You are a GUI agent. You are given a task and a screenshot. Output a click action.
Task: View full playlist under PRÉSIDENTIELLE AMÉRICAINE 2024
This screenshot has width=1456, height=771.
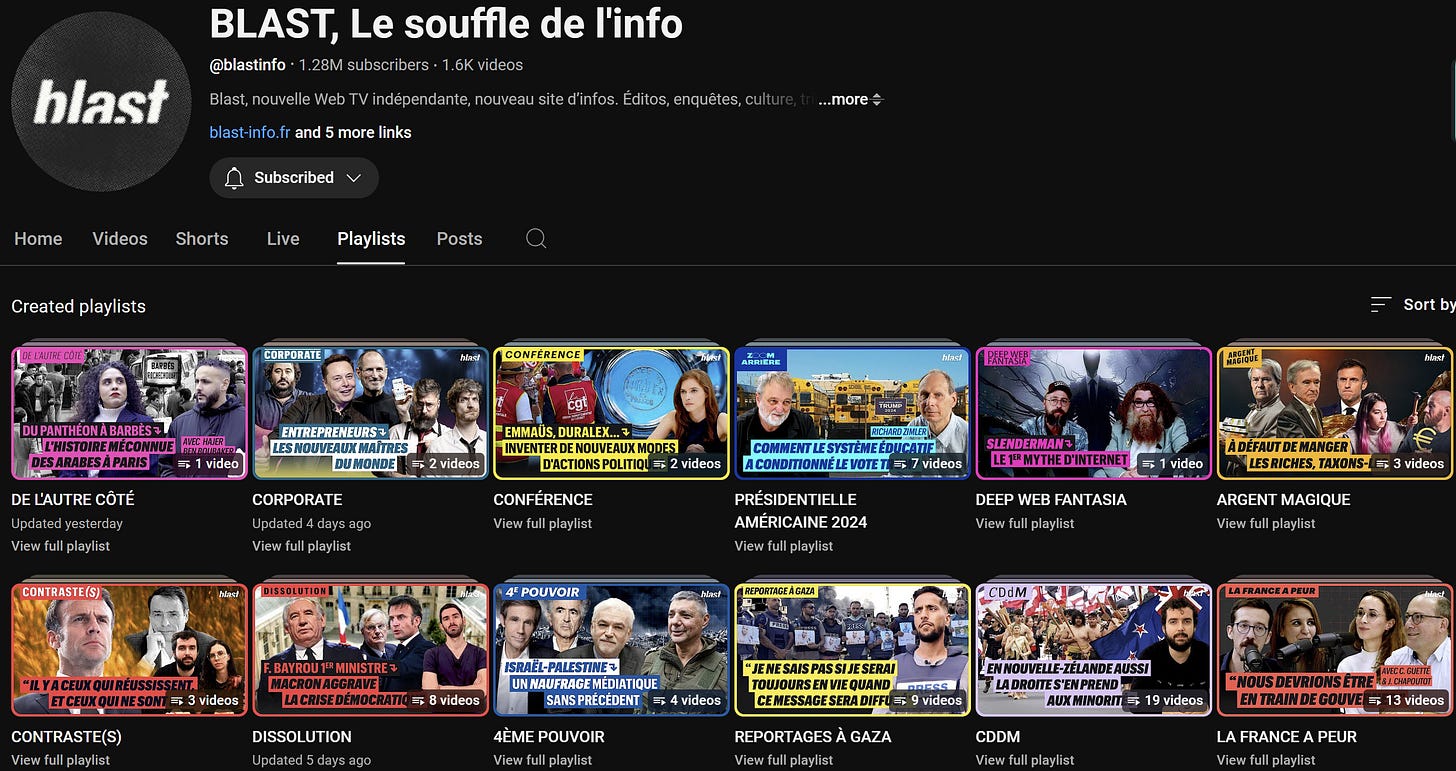tap(783, 546)
